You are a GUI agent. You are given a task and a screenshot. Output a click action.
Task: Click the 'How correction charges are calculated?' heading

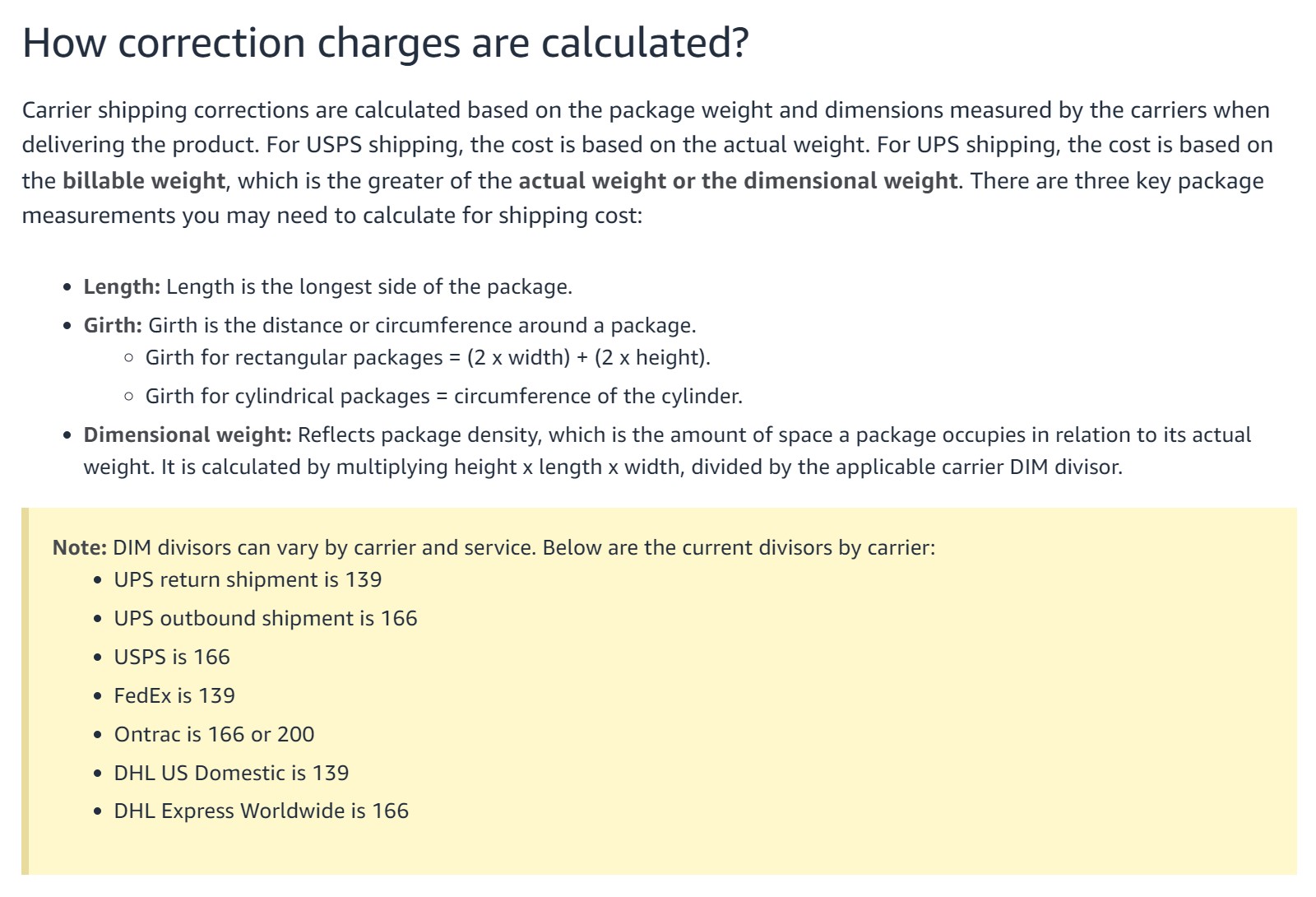coord(385,43)
